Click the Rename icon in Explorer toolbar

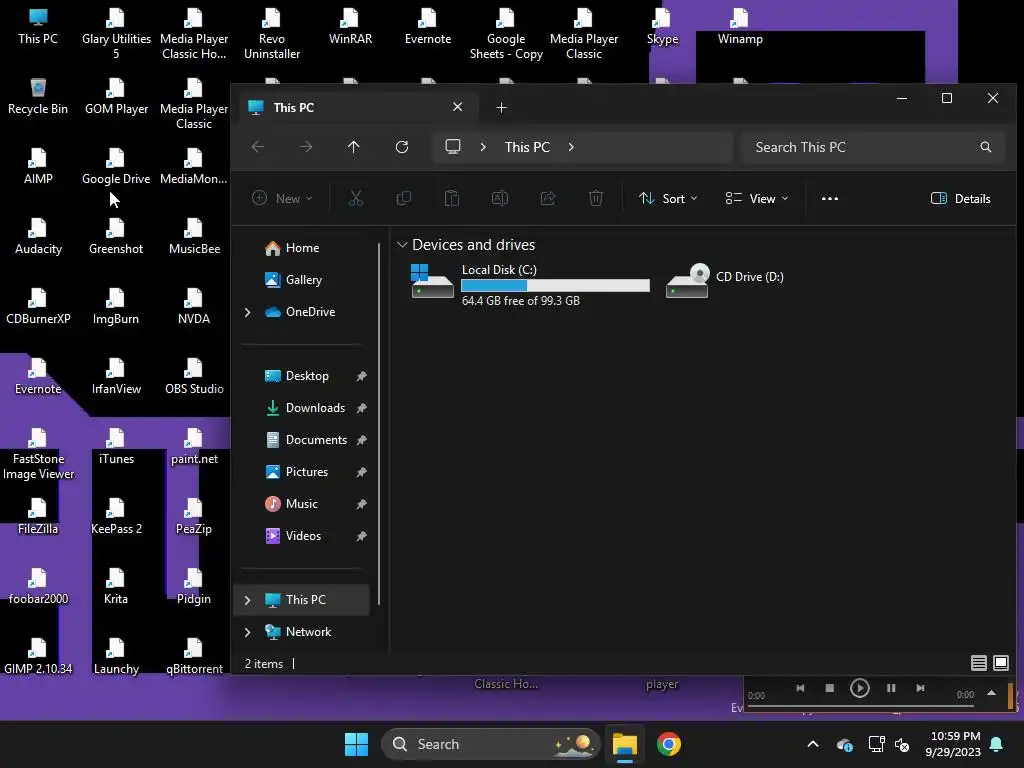point(500,199)
